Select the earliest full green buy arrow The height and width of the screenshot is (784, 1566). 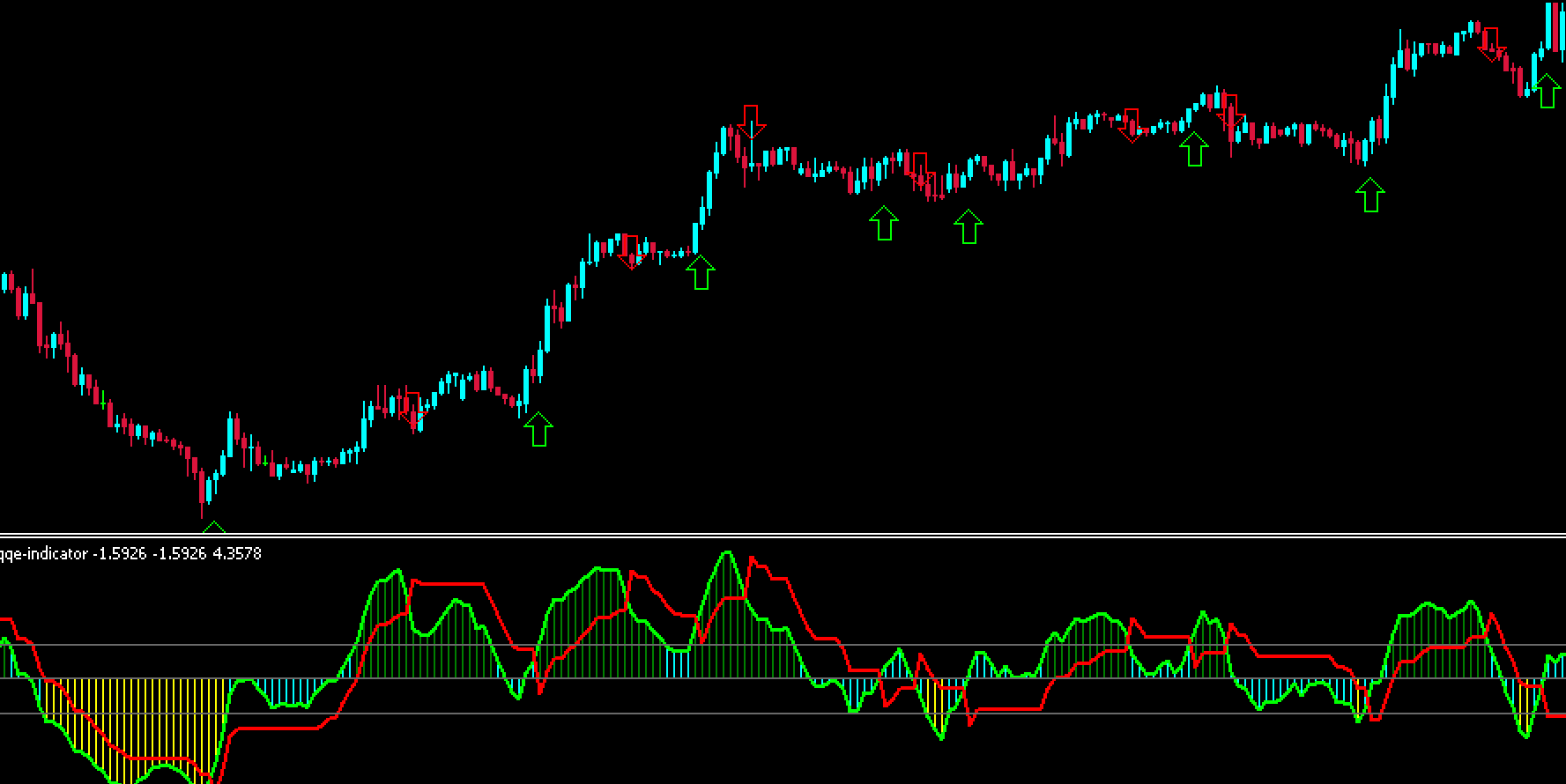(x=538, y=429)
